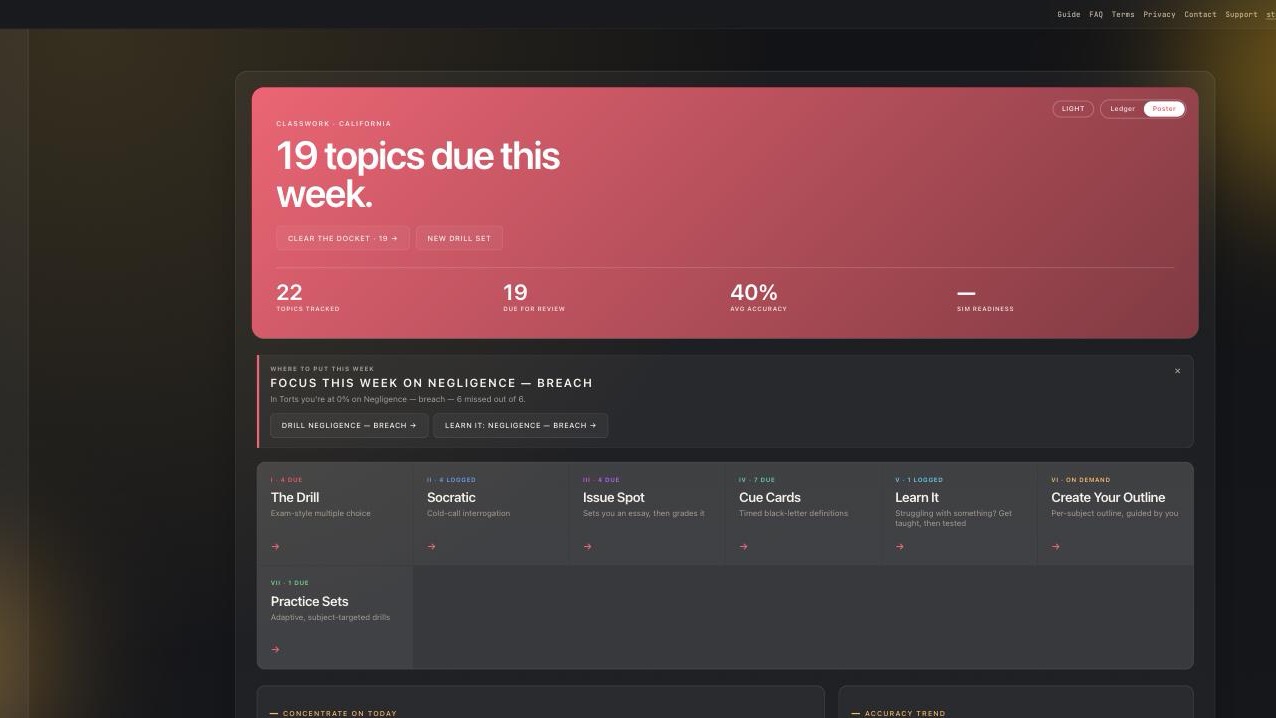Open the Terms page
The width and height of the screenshot is (1276, 718).
click(x=1123, y=15)
